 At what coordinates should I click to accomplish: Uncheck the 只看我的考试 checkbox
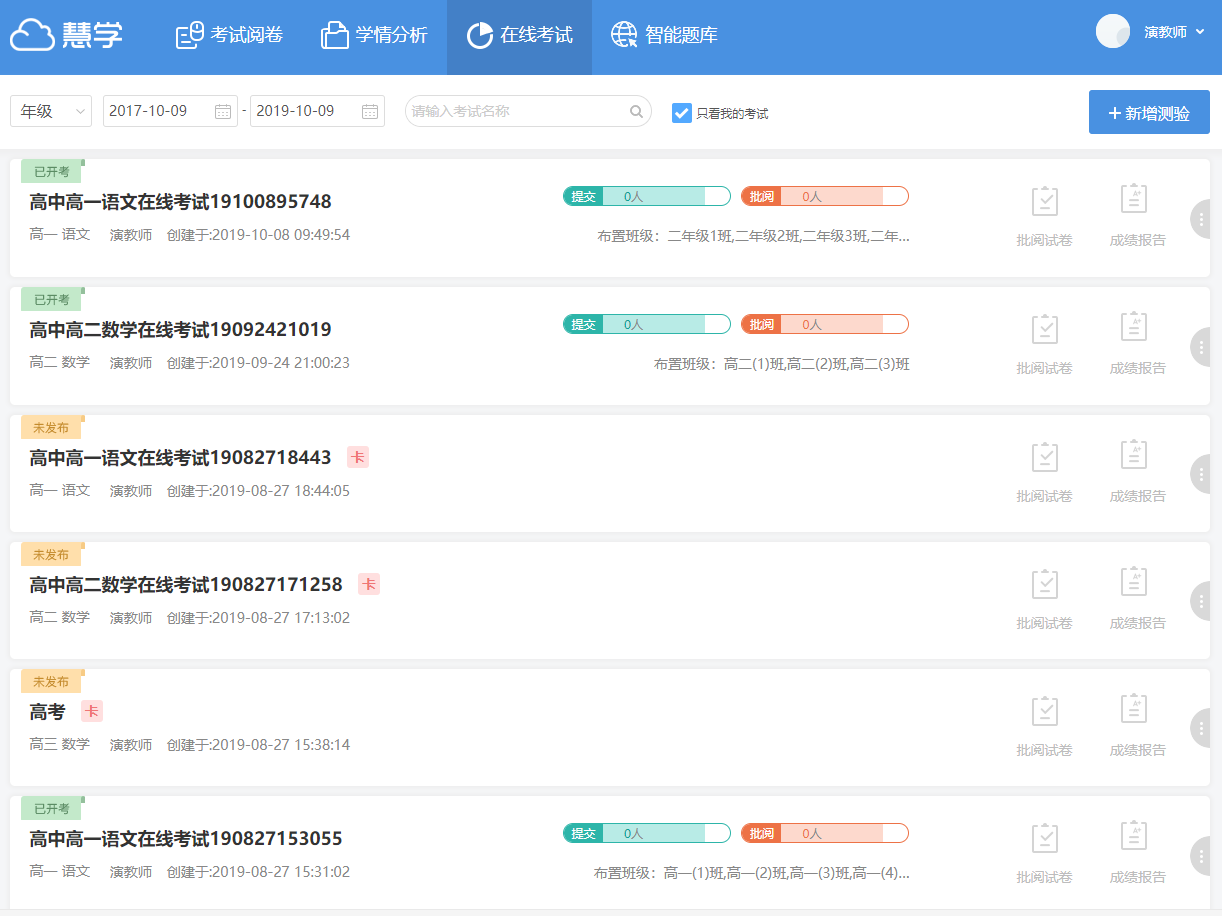coord(682,113)
